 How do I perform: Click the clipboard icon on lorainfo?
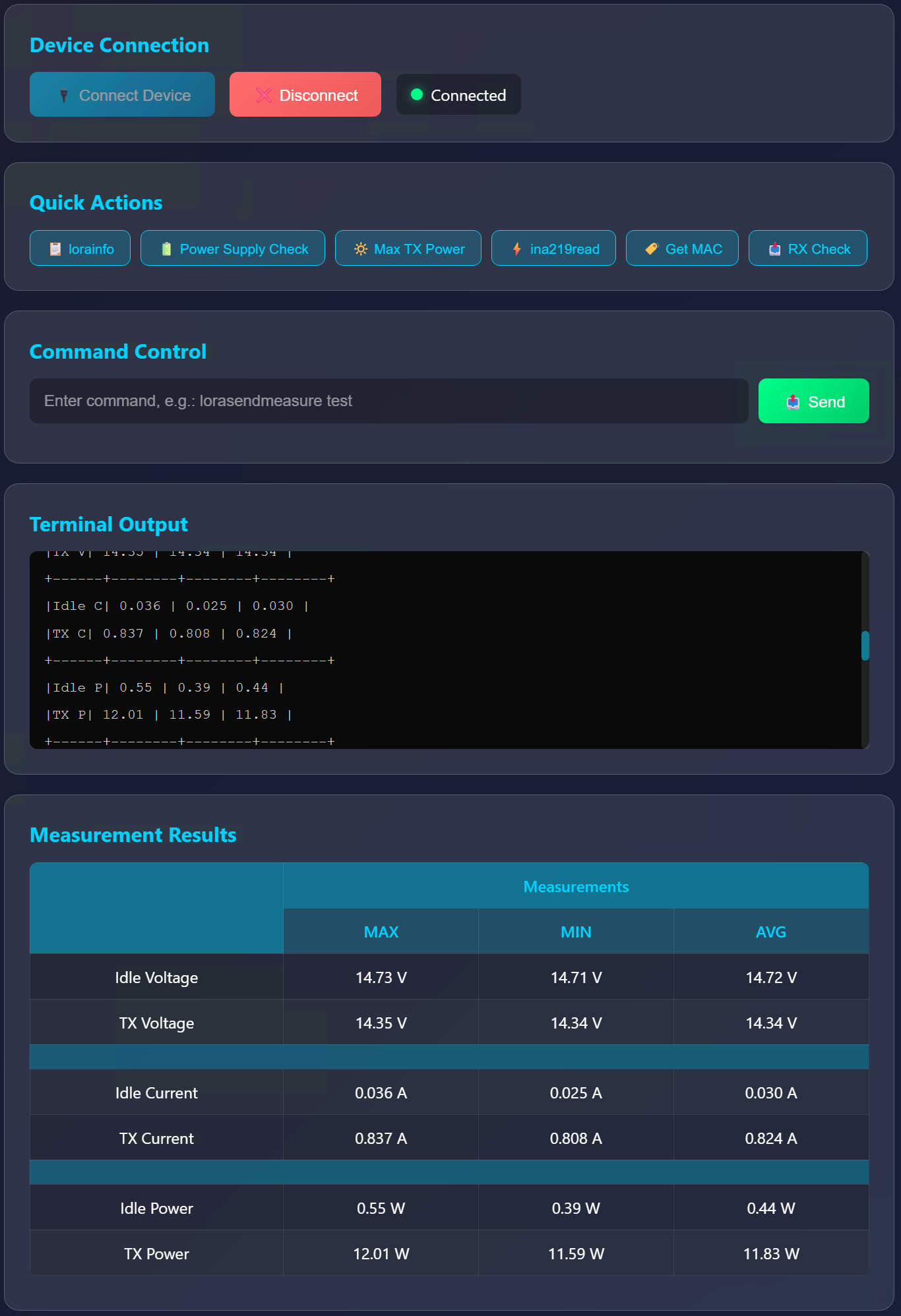pos(55,249)
